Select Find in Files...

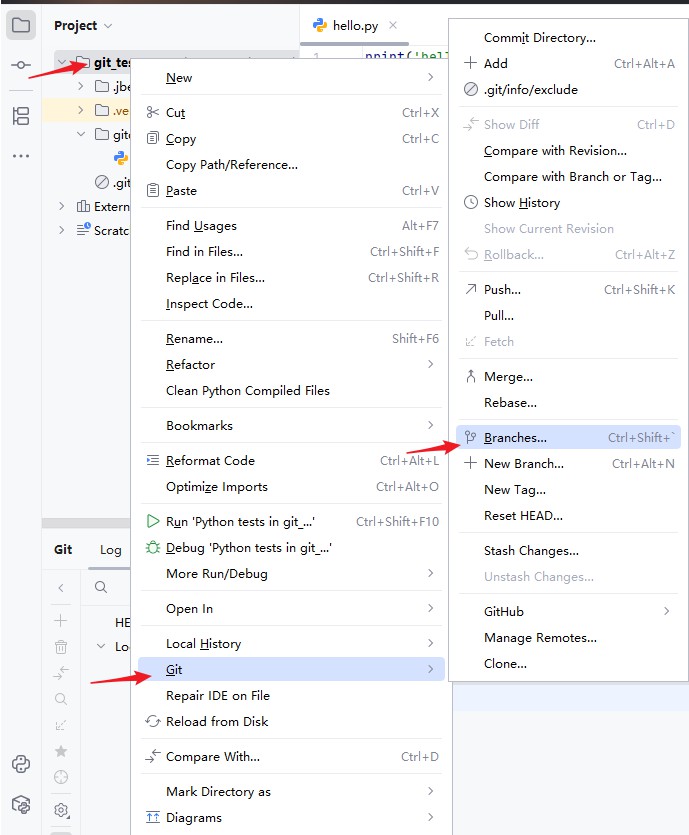[291, 251]
